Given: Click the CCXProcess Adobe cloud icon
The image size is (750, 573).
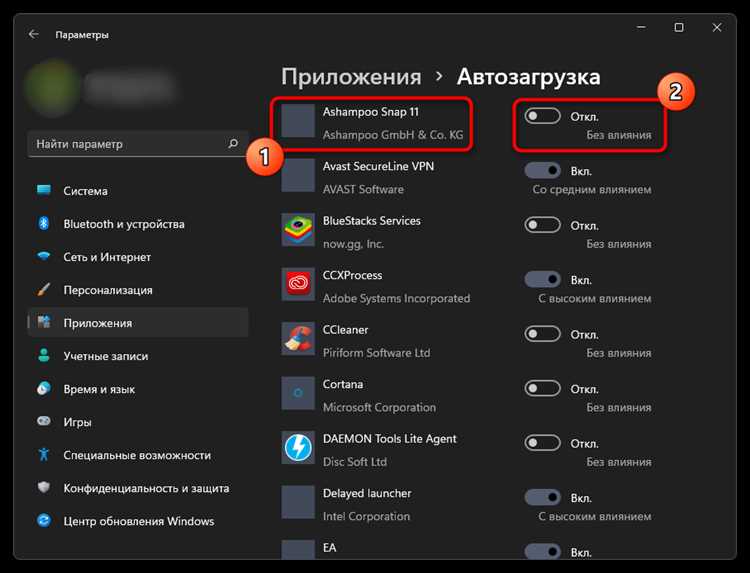Looking at the screenshot, I should (298, 284).
